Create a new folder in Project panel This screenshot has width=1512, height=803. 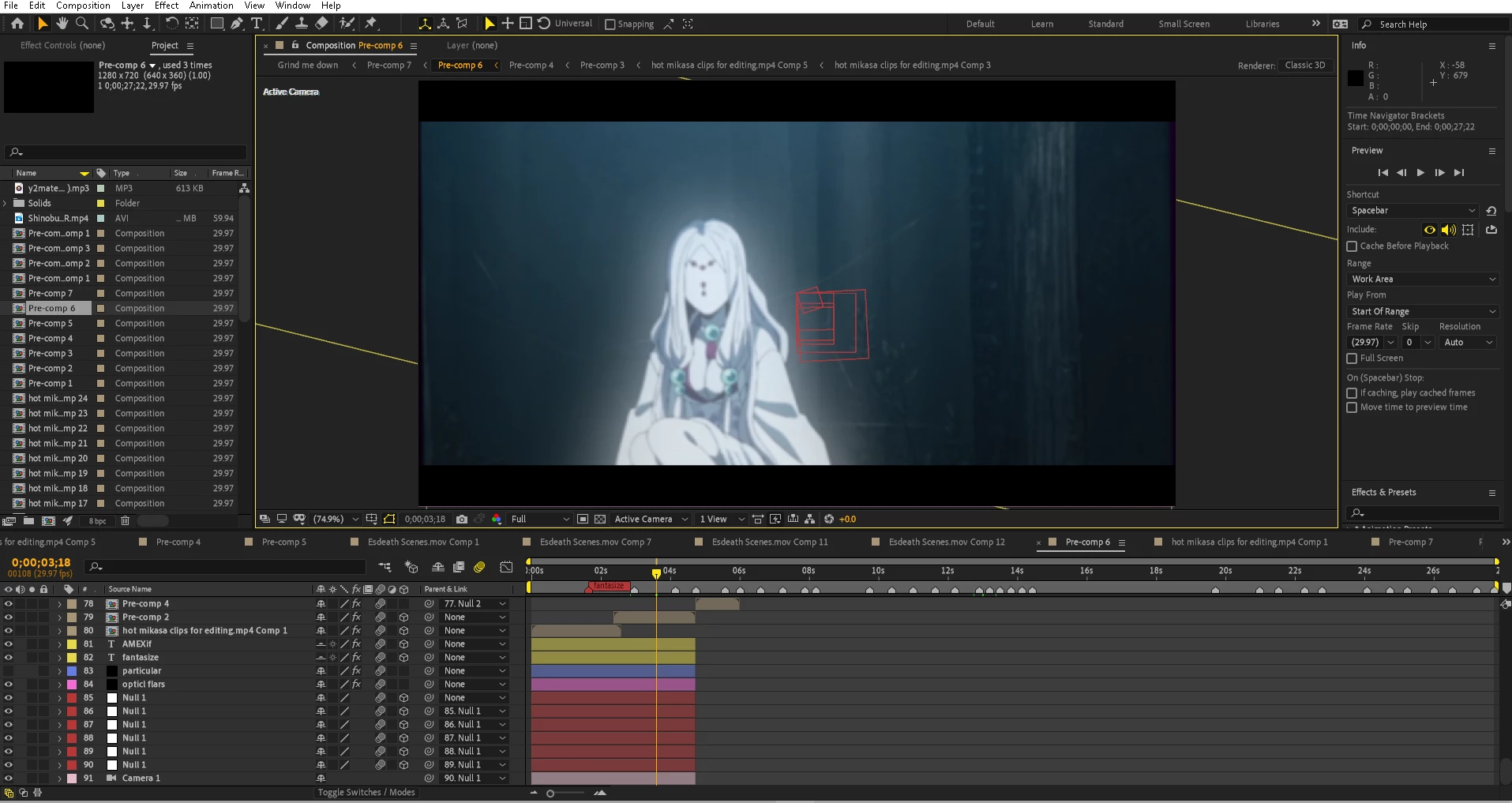tap(28, 521)
